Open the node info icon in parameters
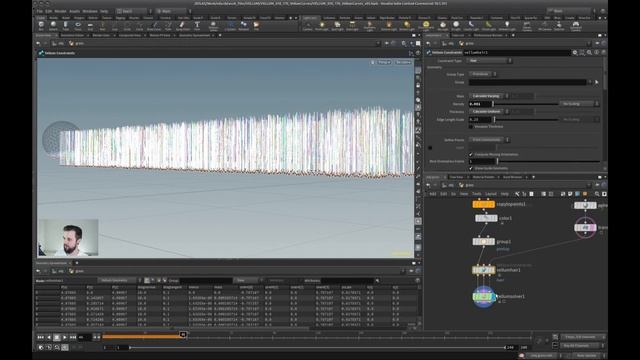The height and width of the screenshot is (360, 640). (597, 53)
